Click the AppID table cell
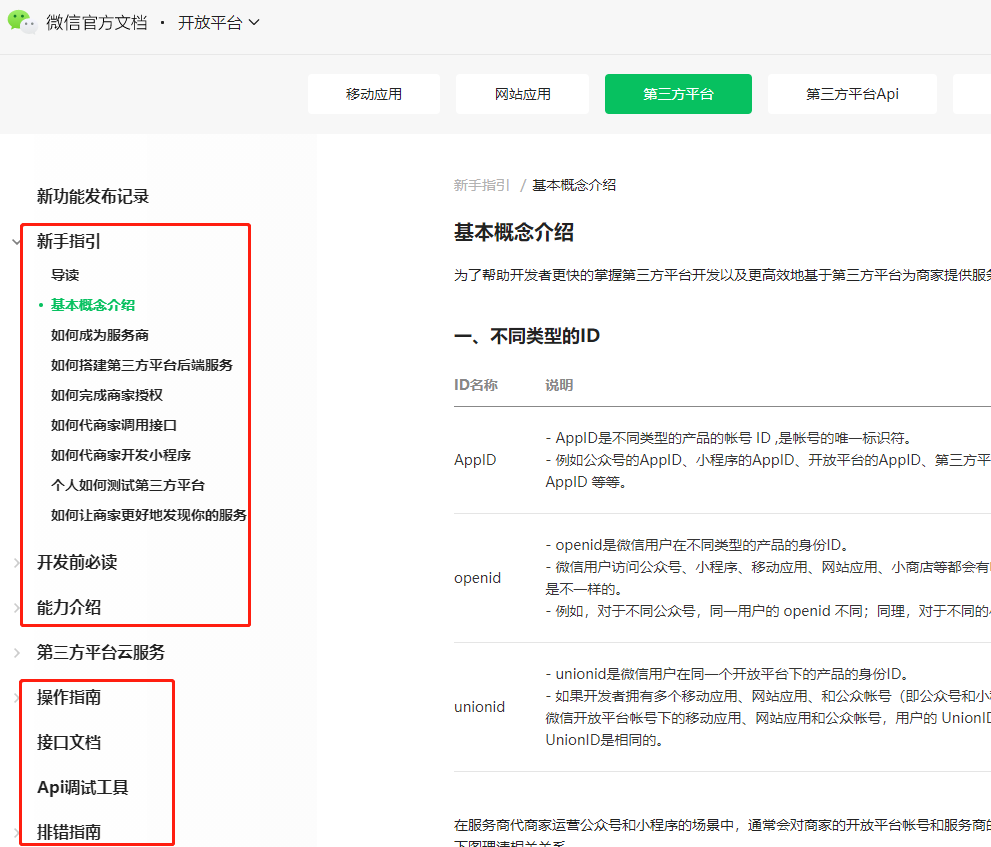Viewport: 991px width, 847px height. click(x=475, y=460)
